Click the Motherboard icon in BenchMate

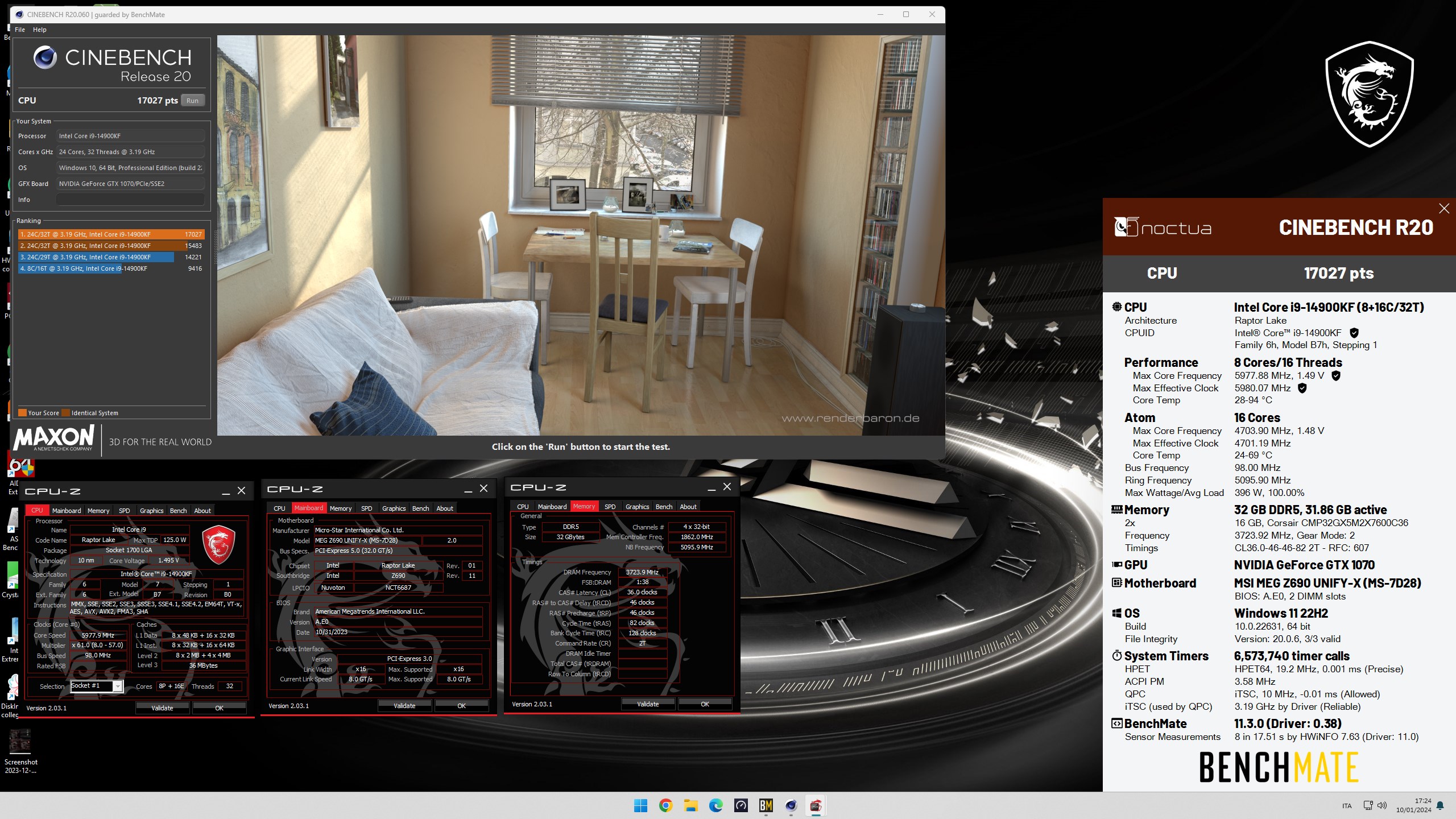click(1117, 583)
